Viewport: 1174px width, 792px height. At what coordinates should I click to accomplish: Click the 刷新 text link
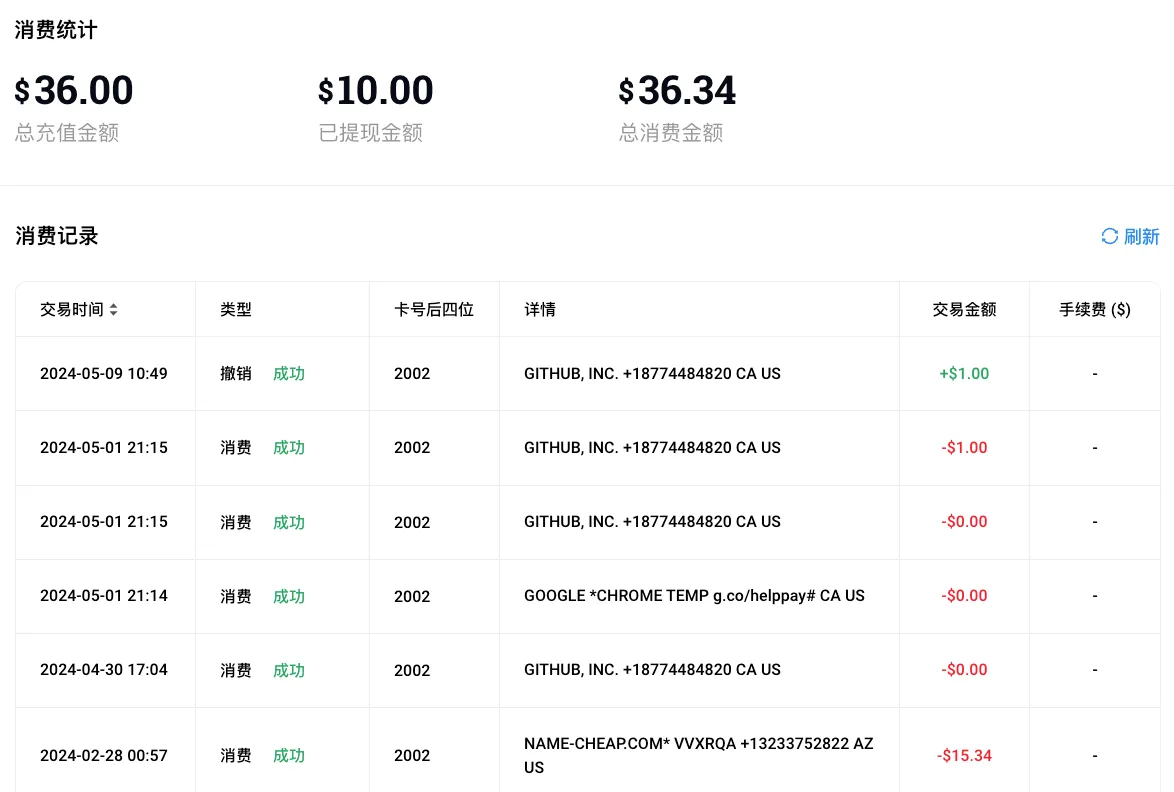click(x=1141, y=237)
